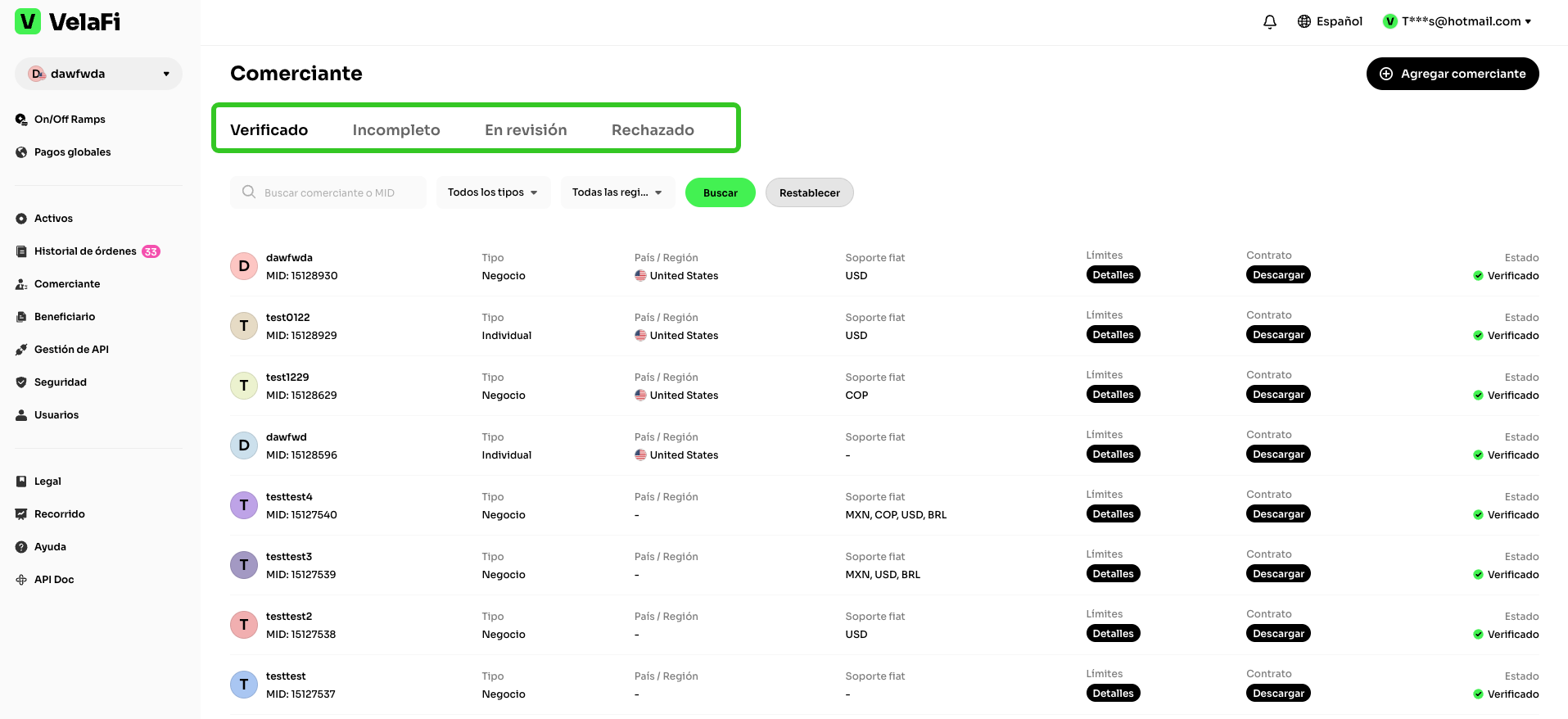Viewport: 1568px width, 719px height.
Task: Expand the dawfwda account switcher dropdown
Action: click(x=98, y=74)
